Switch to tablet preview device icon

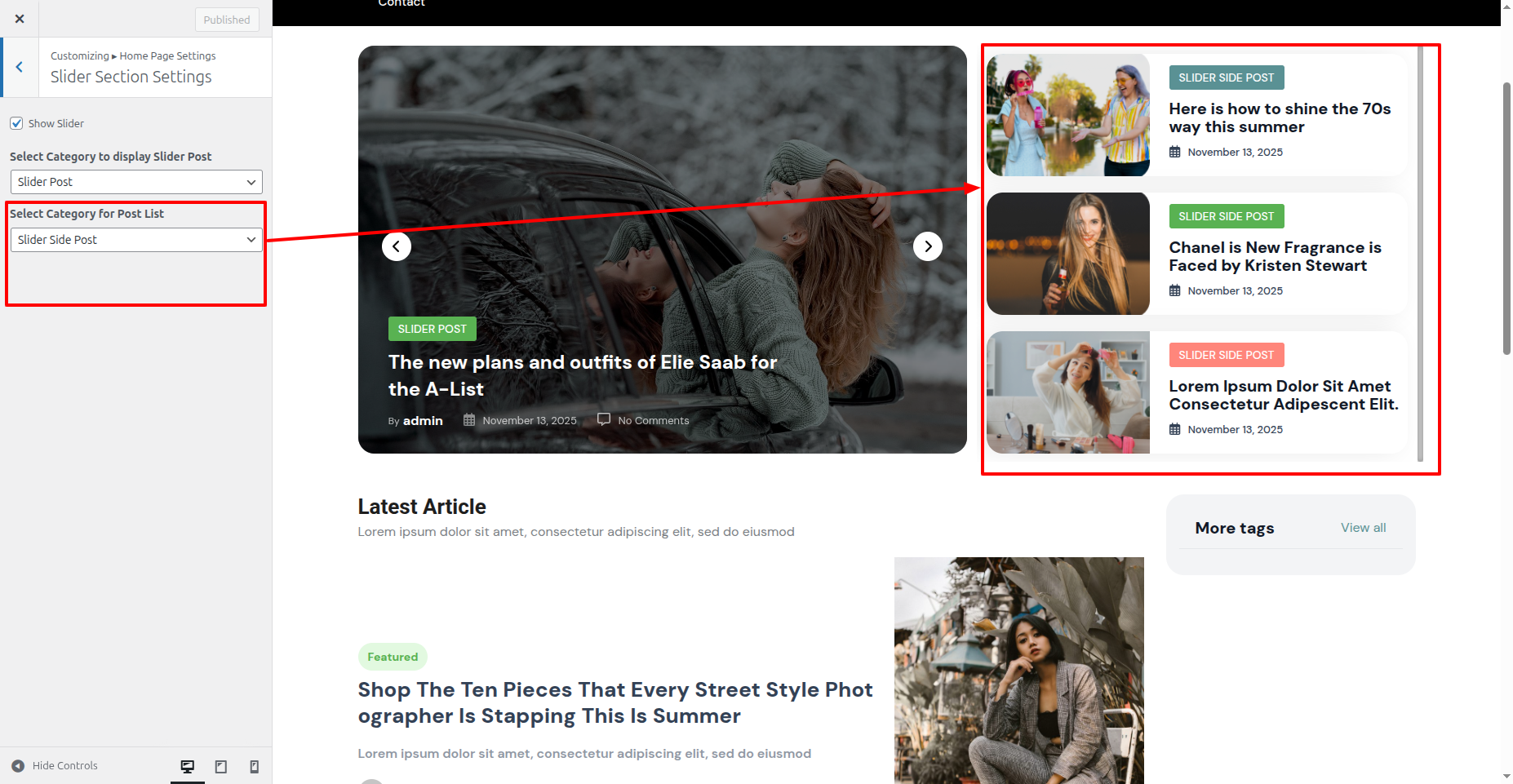coord(220,766)
